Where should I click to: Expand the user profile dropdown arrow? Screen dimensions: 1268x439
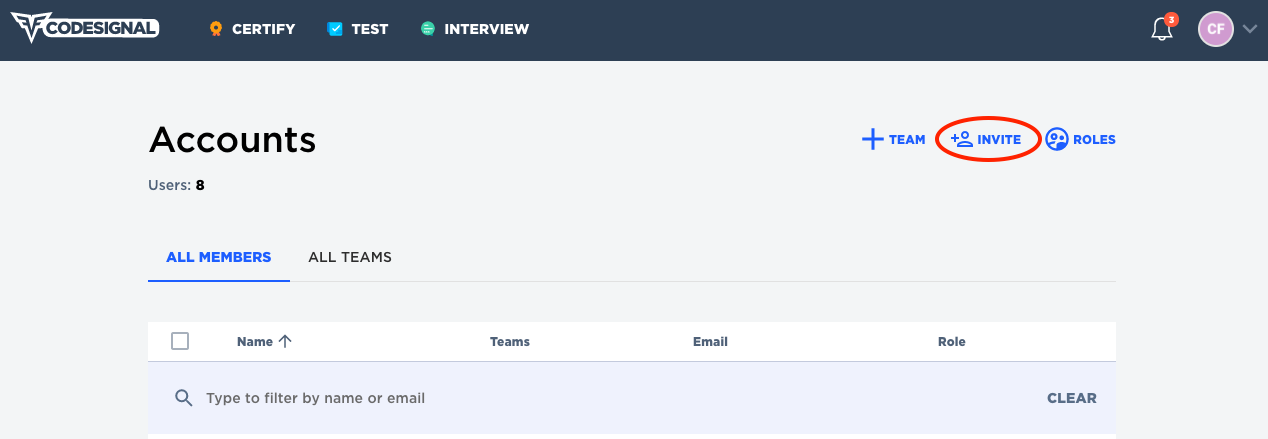click(1249, 30)
